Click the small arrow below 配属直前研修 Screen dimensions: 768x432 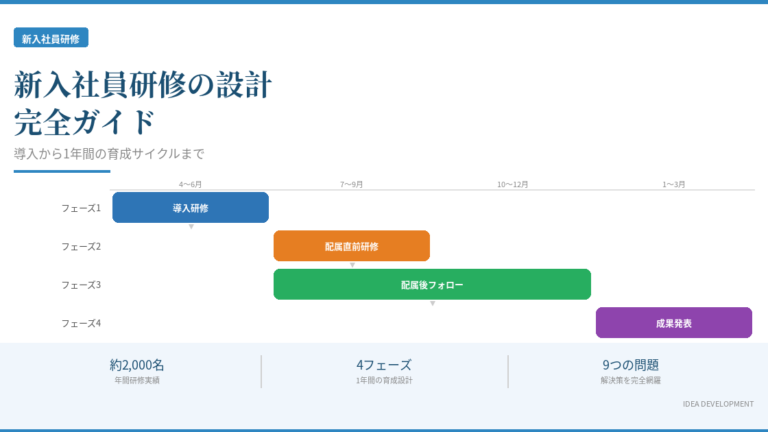[352, 265]
